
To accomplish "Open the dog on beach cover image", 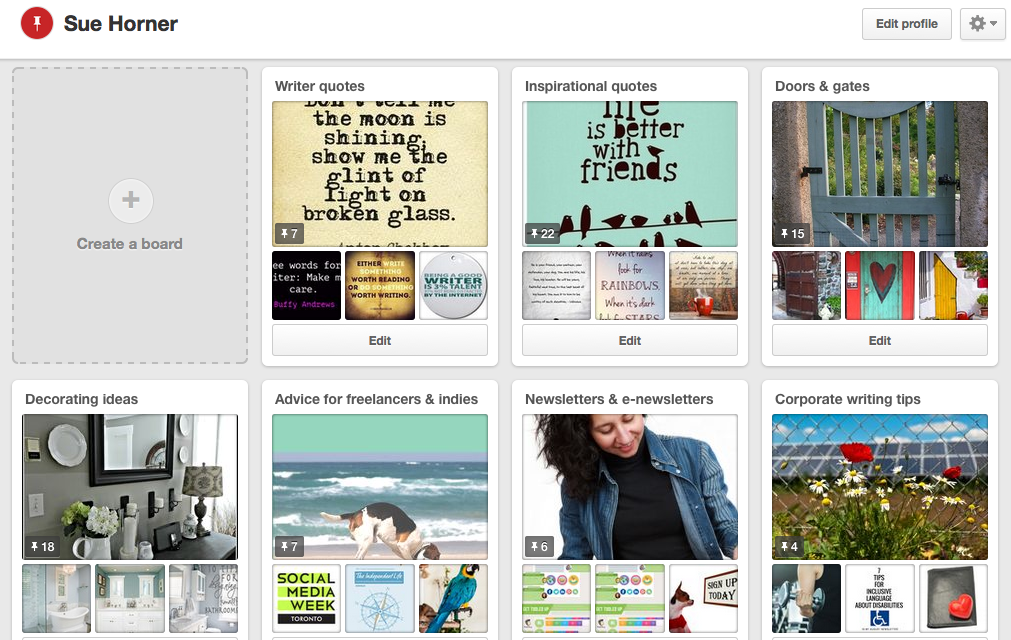I will pyautogui.click(x=380, y=487).
